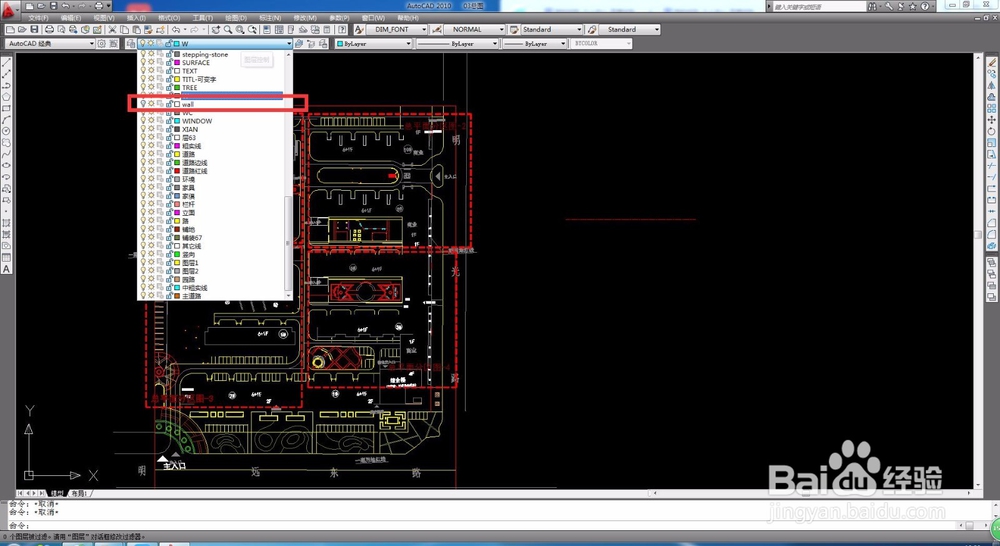Image resolution: width=1000 pixels, height=546 pixels.
Task: Select the Multiline Text A tool
Action: tap(6, 269)
